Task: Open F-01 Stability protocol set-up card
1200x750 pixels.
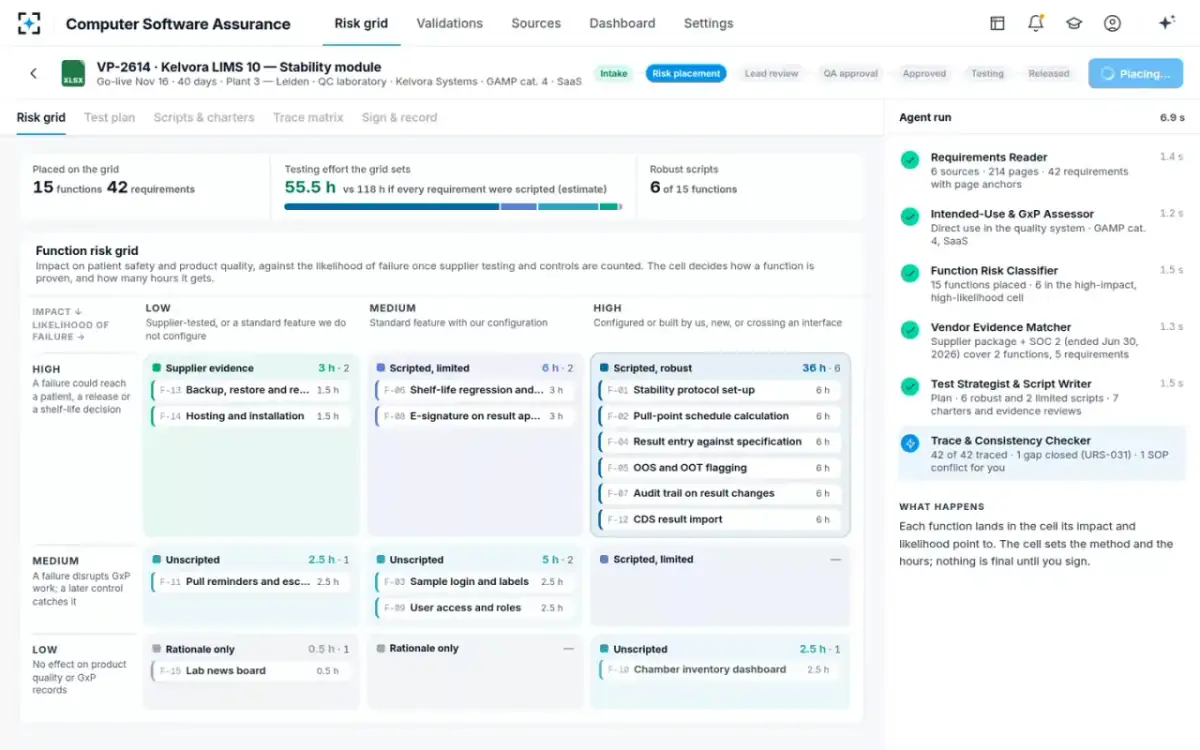Action: click(720, 390)
